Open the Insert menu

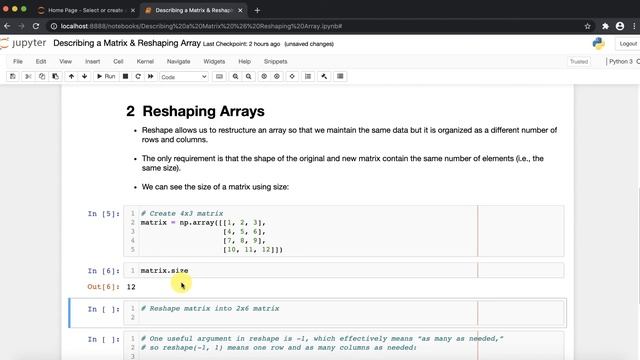(92, 62)
